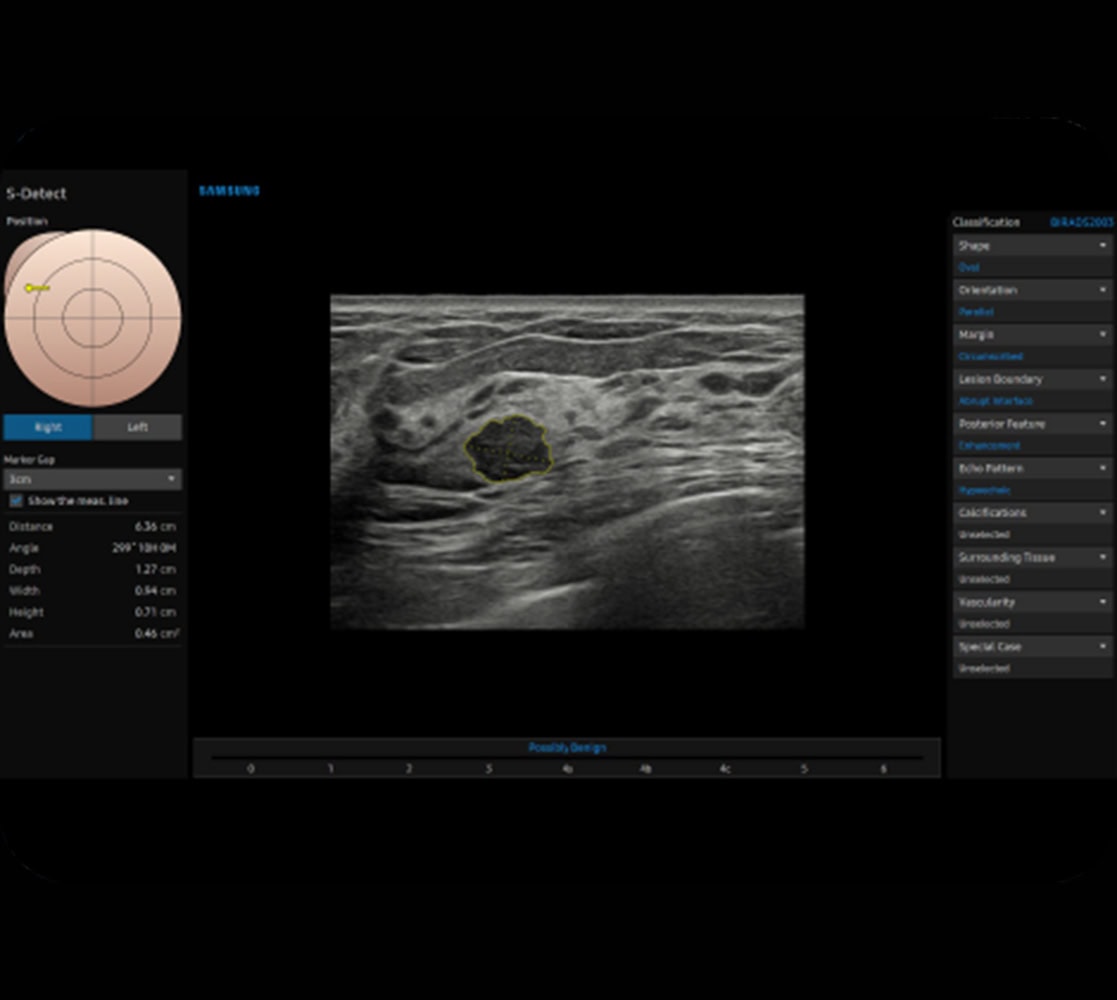The height and width of the screenshot is (1000, 1117).
Task: Open the Lesion Boundary dropdown
Action: tap(1033, 379)
